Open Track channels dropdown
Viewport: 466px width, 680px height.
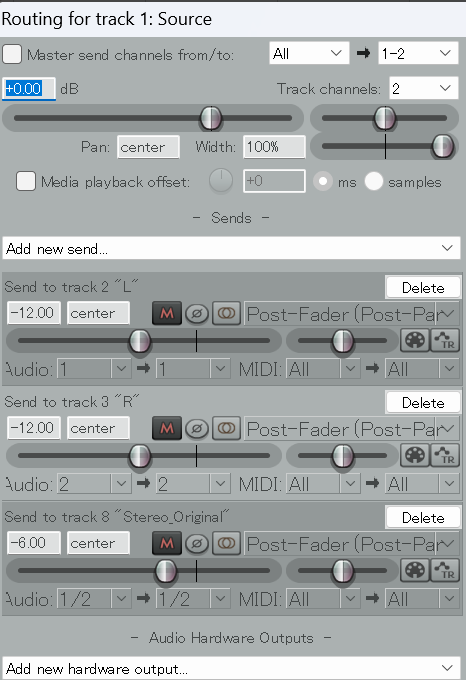(424, 88)
